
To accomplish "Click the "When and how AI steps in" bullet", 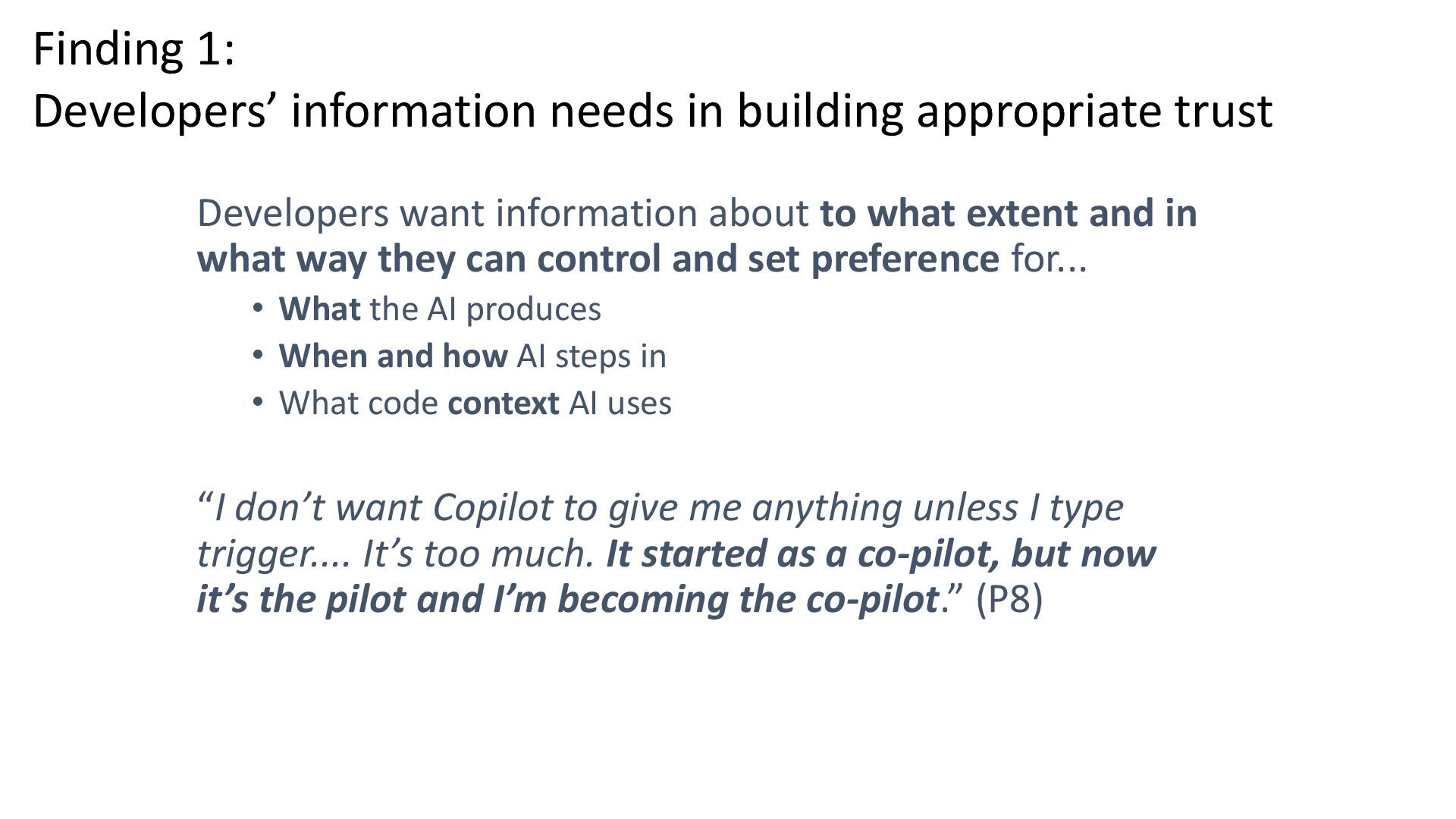I will click(x=472, y=356).
